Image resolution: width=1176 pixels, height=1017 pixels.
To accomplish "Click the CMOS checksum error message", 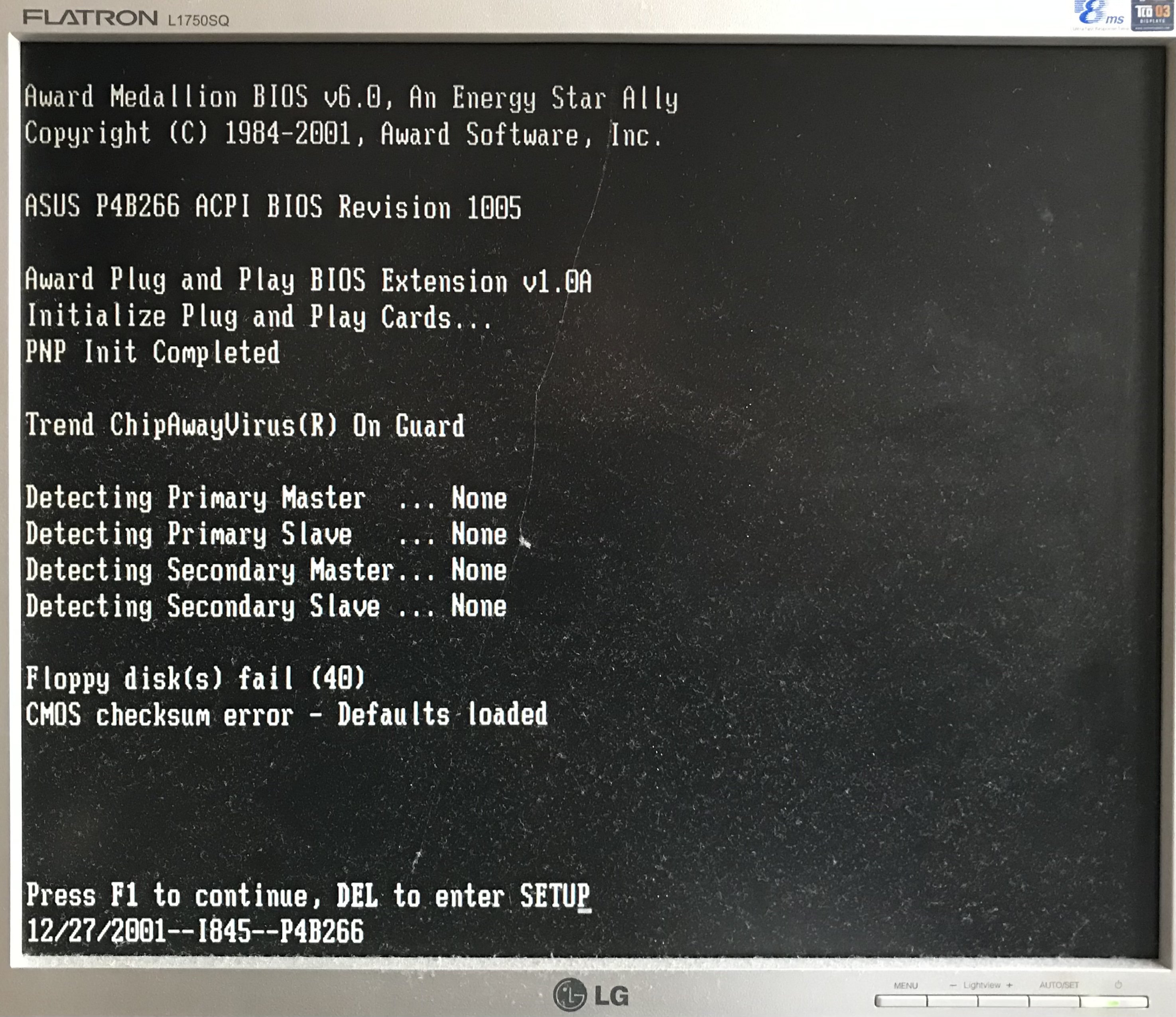I will 286,714.
